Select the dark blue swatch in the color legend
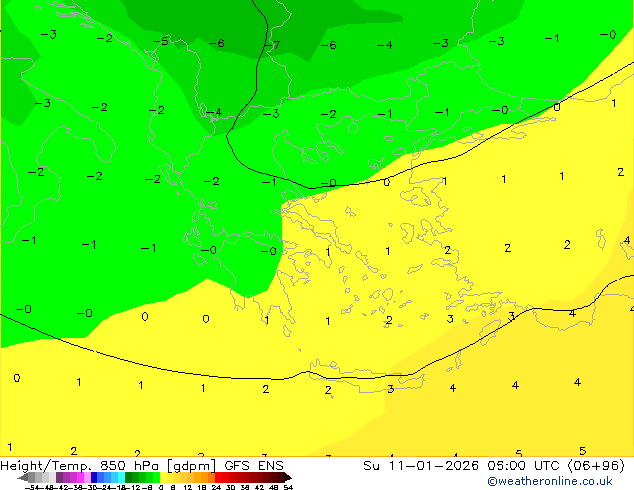This screenshot has width=634, height=490. (94, 477)
